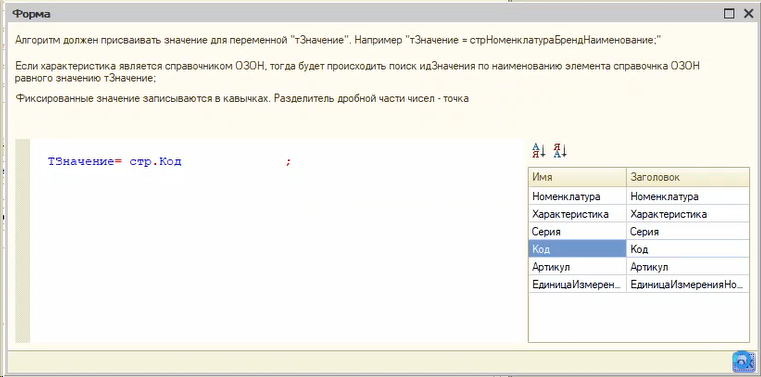This screenshot has width=761, height=377.
Task: Sort list ascending А-Я
Action: 539,151
